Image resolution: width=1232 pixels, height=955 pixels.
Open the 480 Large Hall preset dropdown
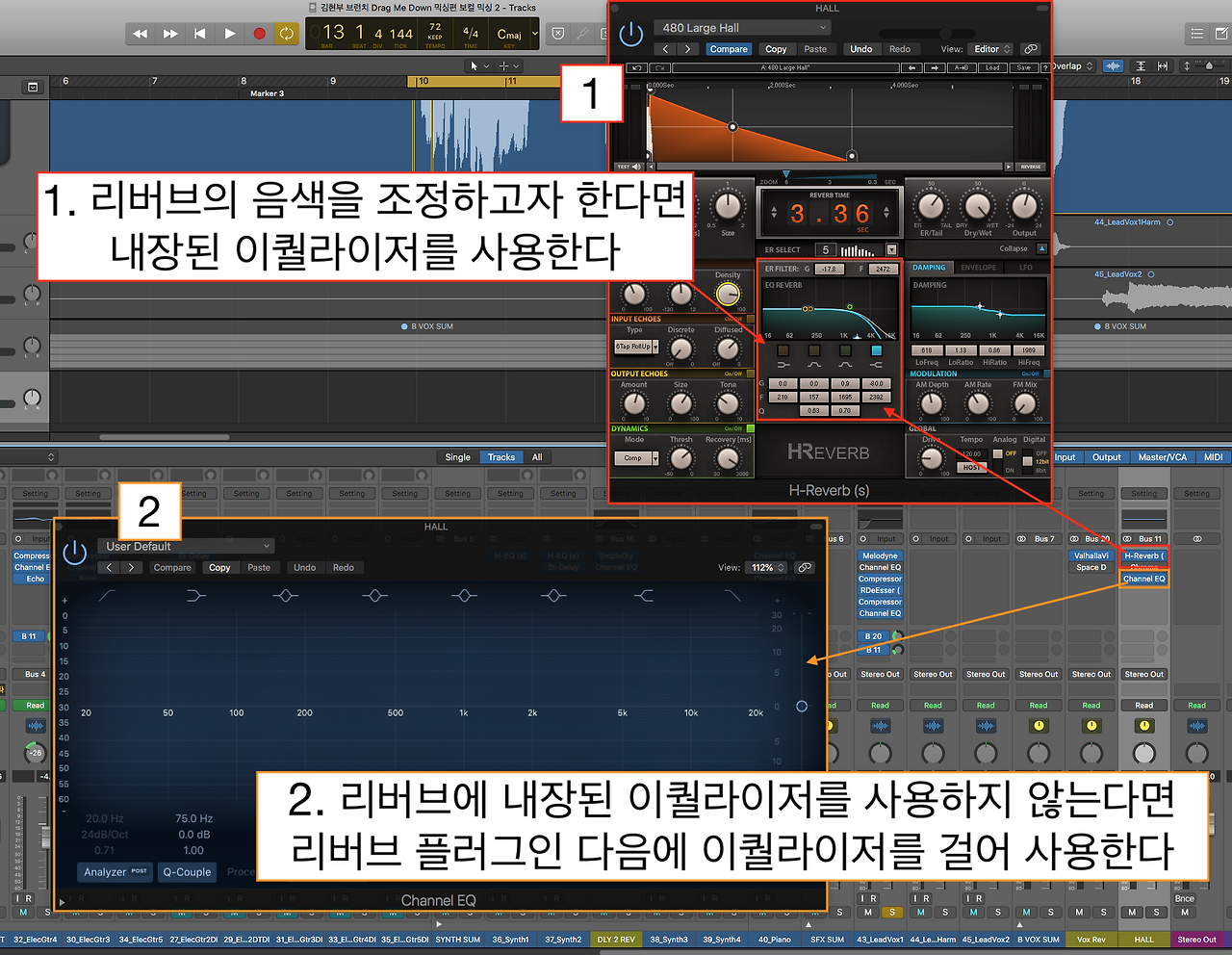[742, 28]
